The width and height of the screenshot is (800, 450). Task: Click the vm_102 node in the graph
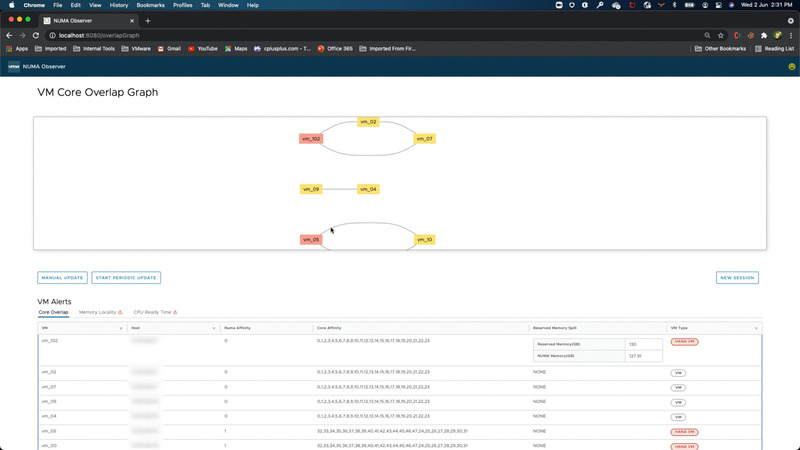tap(311, 139)
